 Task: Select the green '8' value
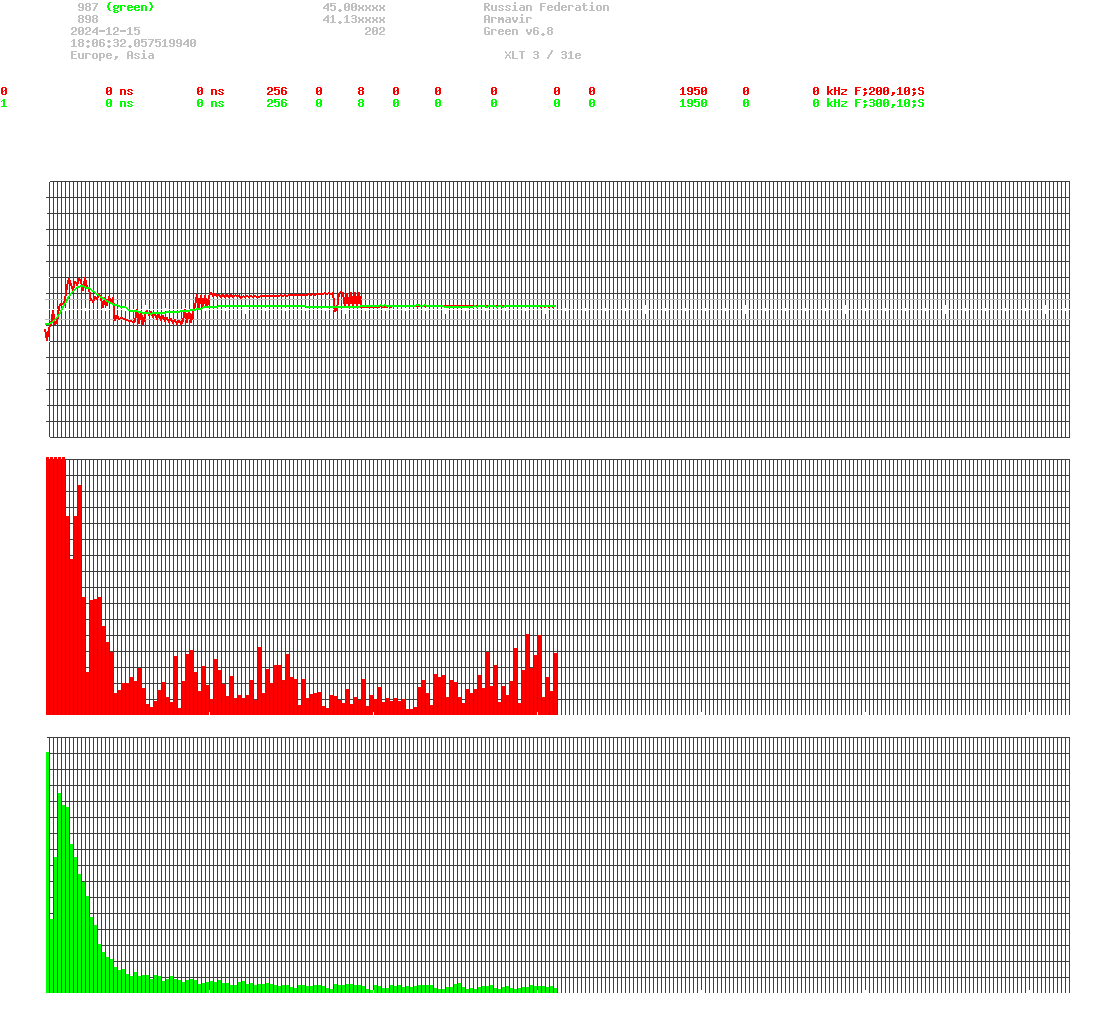pos(361,103)
